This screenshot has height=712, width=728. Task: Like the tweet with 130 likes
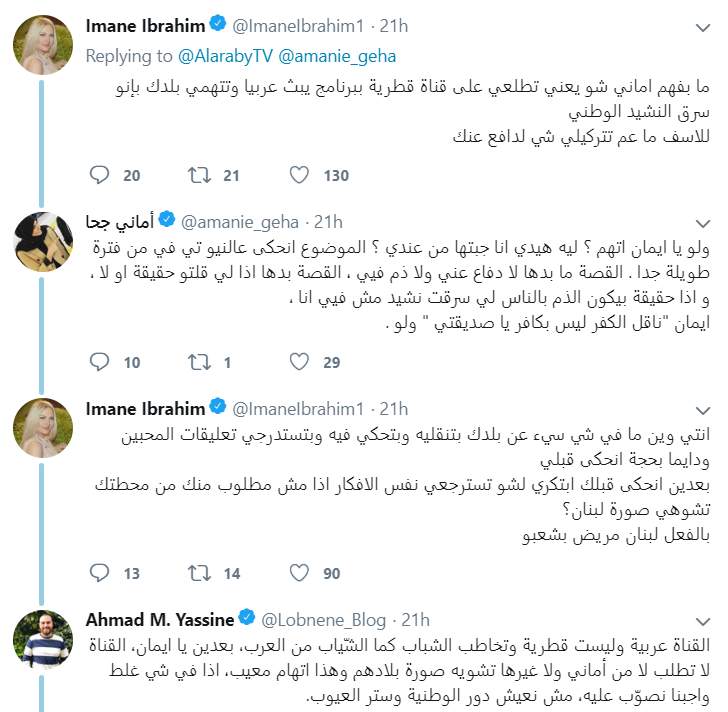(299, 175)
